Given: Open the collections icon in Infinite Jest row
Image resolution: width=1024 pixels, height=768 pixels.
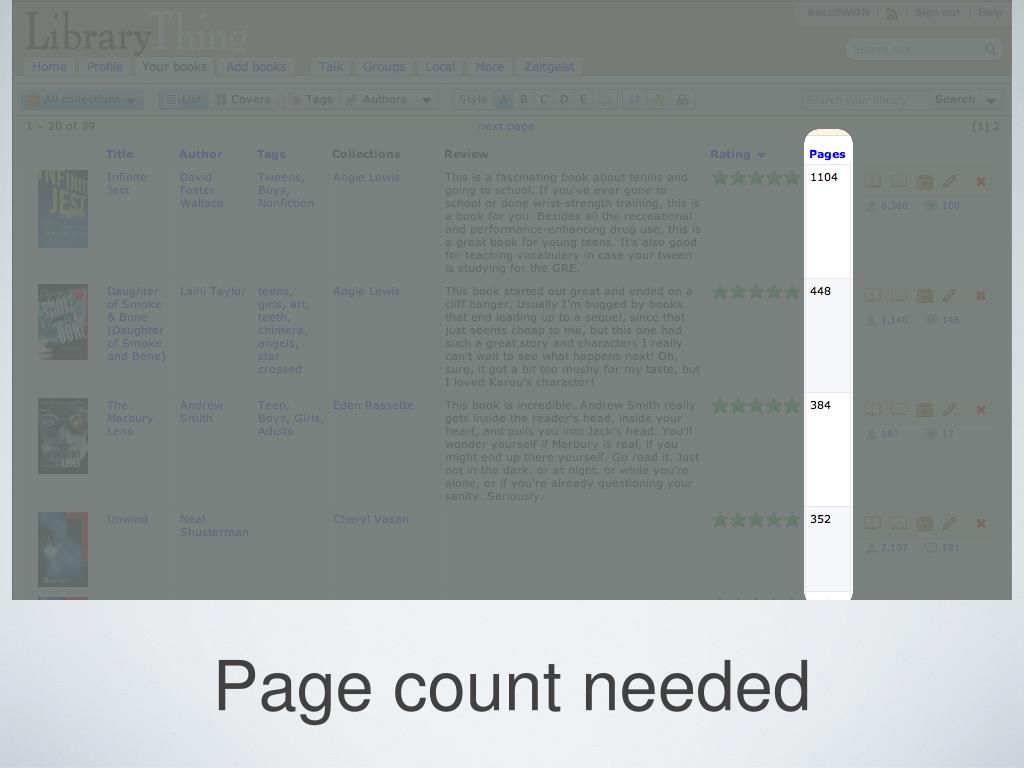Looking at the screenshot, I should [x=925, y=182].
